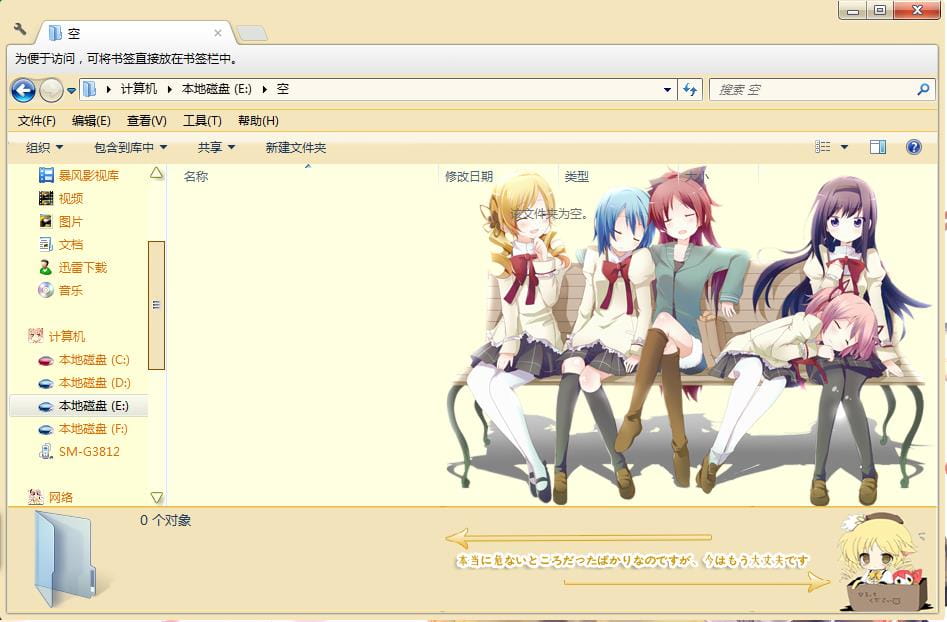The width and height of the screenshot is (947, 622).
Task: Select 计算机 in the address path
Action: [138, 89]
